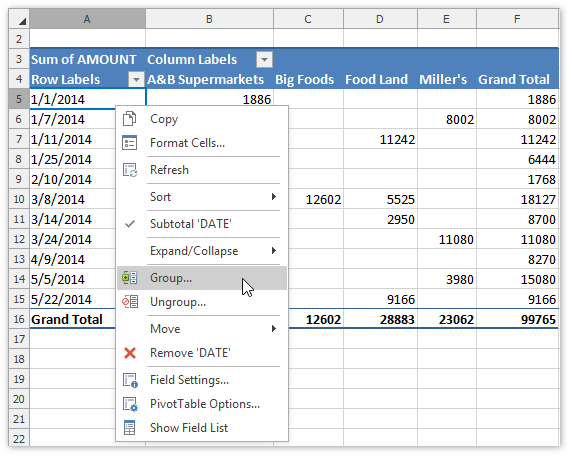This screenshot has height=458, width=572.
Task: Click the cell value 99765
Action: point(517,319)
